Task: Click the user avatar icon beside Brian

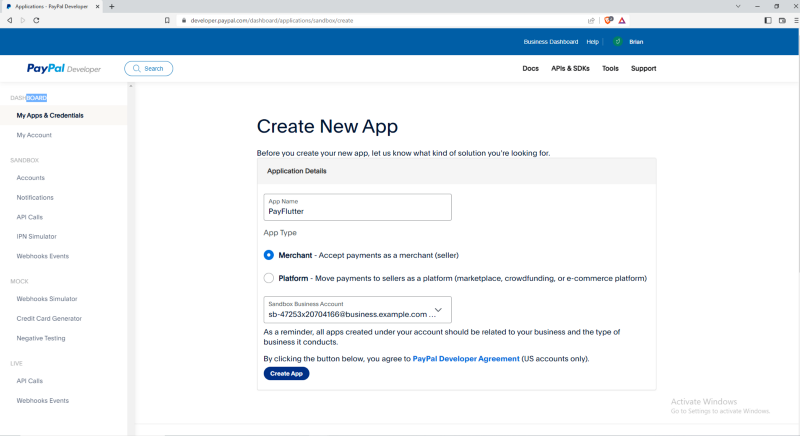Action: pyautogui.click(x=617, y=42)
